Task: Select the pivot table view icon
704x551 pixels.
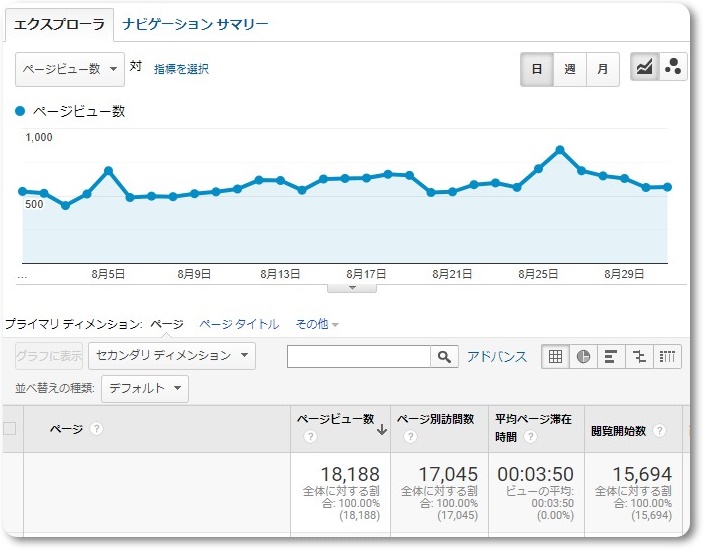Action: point(667,357)
